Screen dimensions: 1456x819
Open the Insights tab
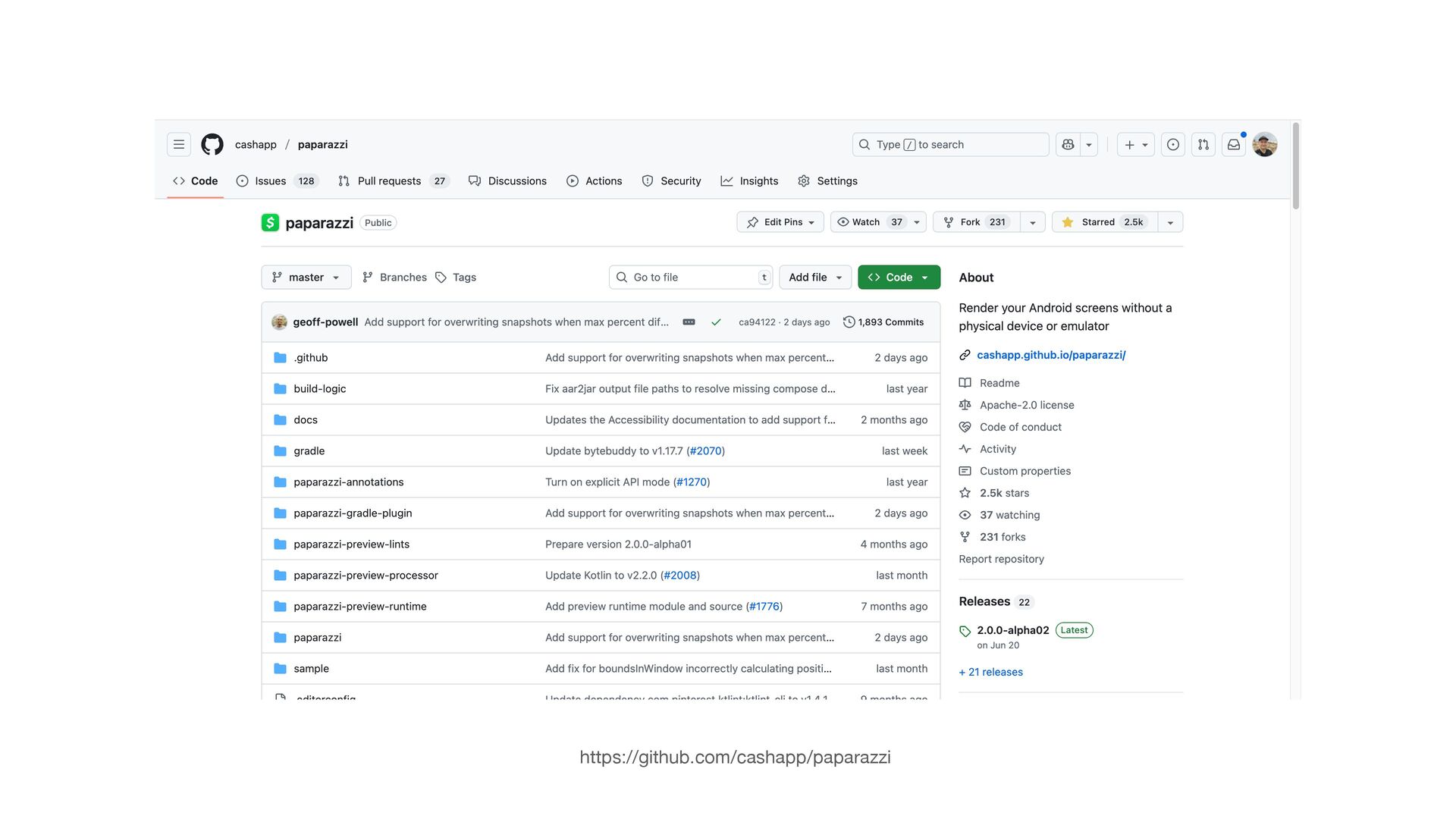(749, 180)
